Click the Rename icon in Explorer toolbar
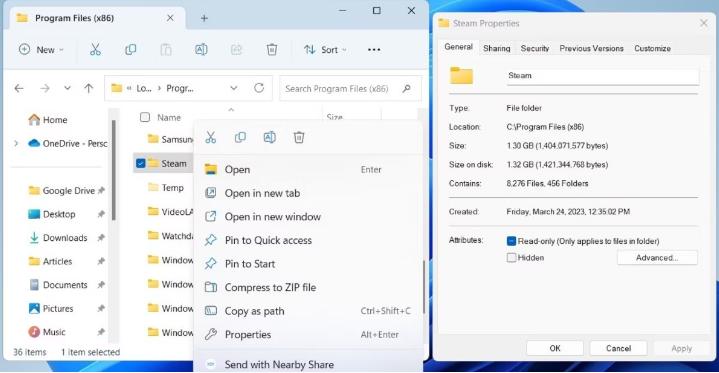 (201, 50)
